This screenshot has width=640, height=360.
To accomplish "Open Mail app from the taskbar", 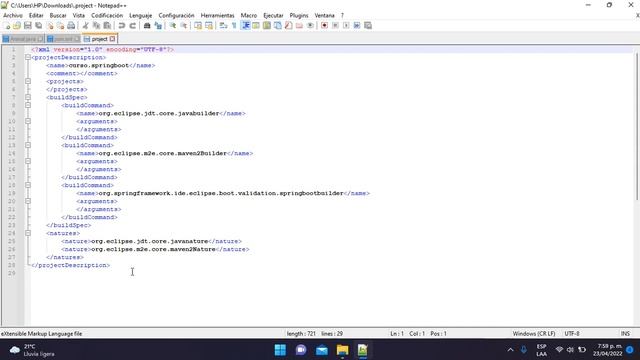I will (322, 350).
